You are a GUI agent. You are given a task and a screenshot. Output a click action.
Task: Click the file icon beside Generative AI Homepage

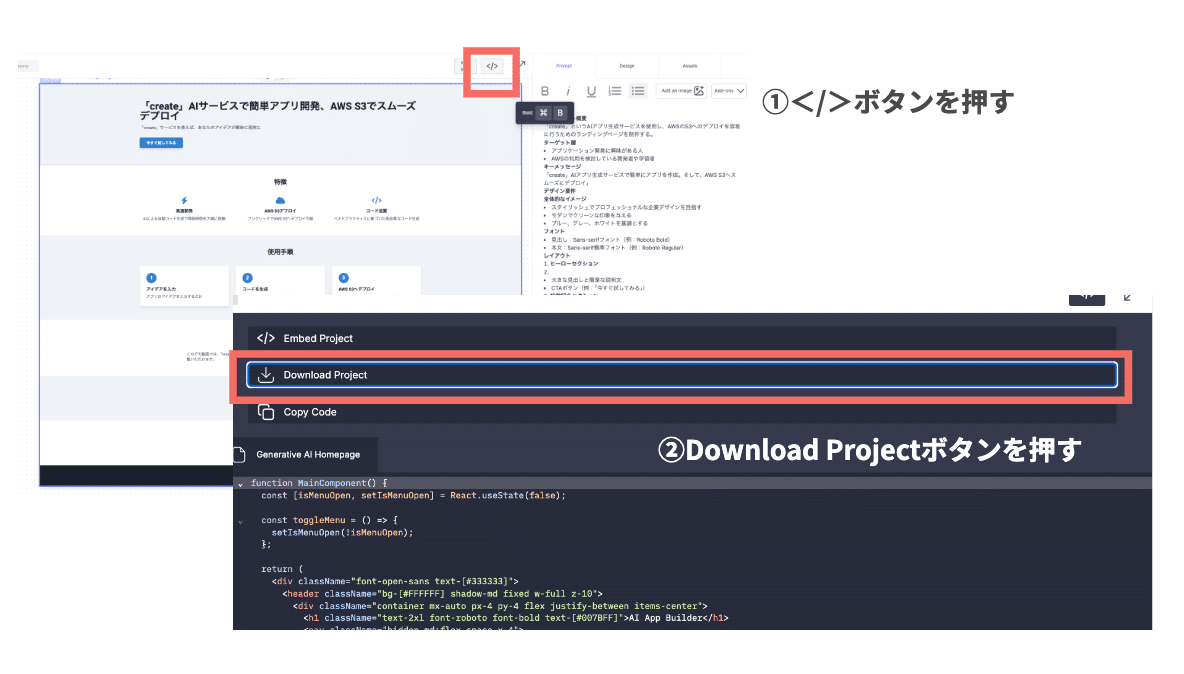tap(240, 454)
